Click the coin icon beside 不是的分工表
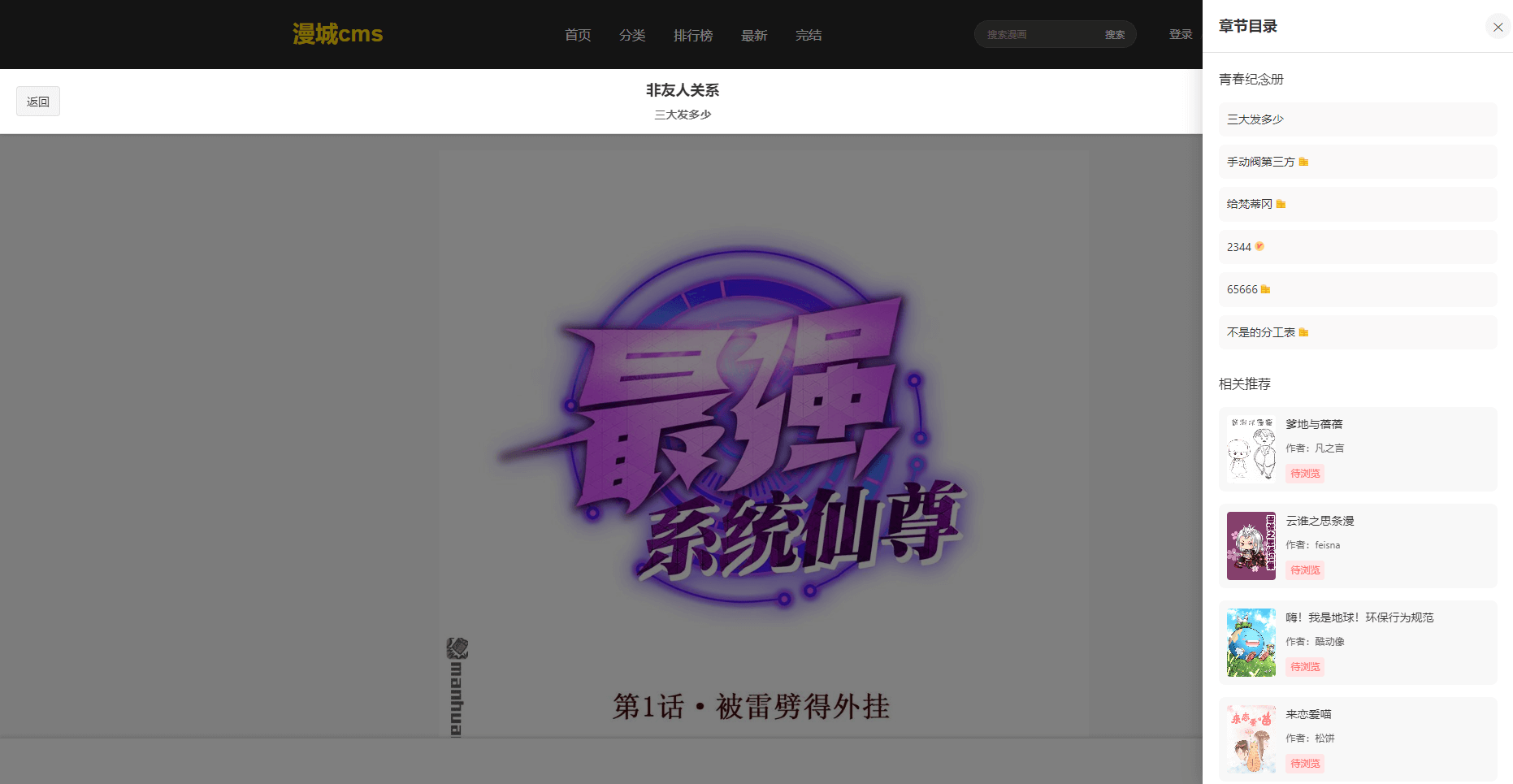This screenshot has height=784, width=1513. tap(1304, 331)
